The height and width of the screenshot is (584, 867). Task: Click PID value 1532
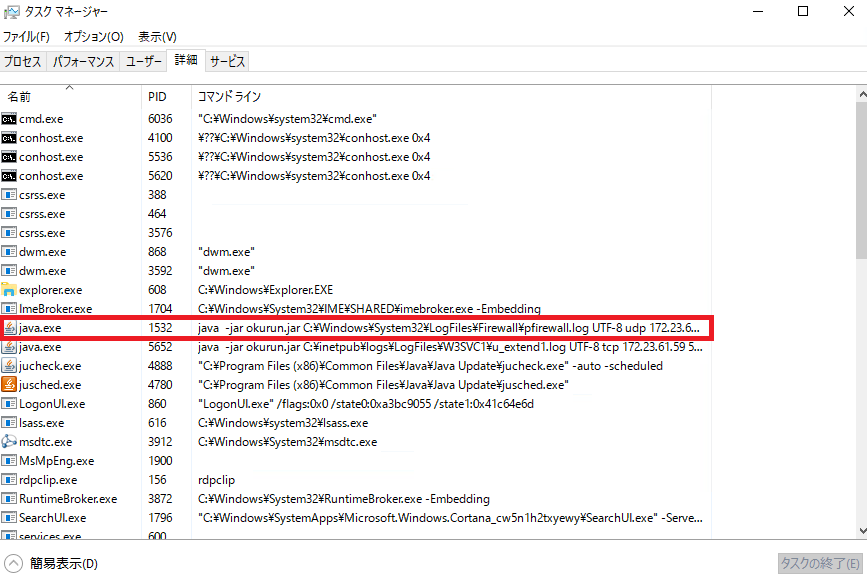tap(160, 328)
